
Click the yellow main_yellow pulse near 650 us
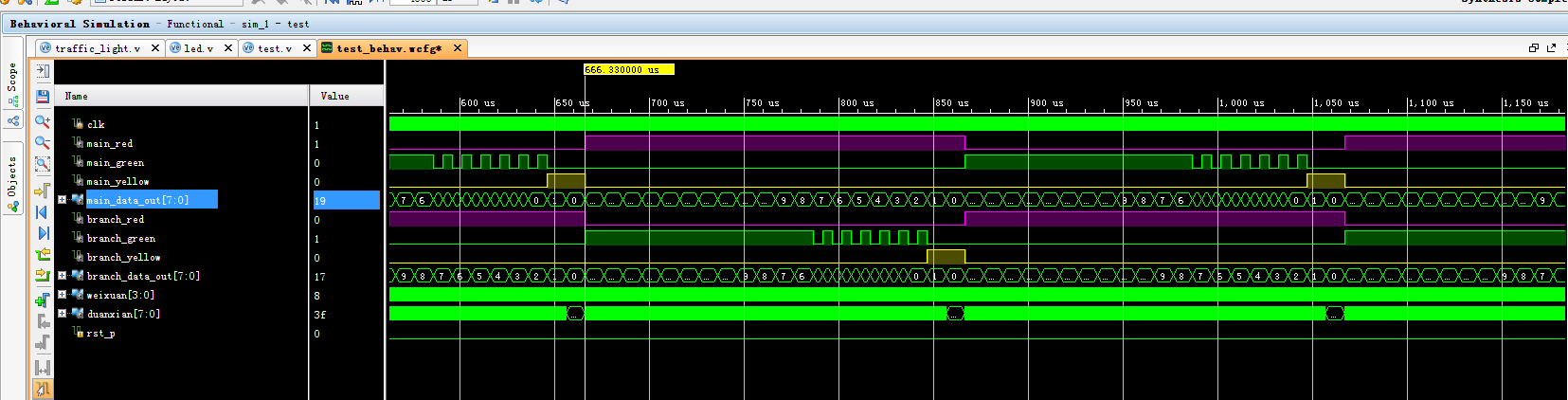(566, 180)
